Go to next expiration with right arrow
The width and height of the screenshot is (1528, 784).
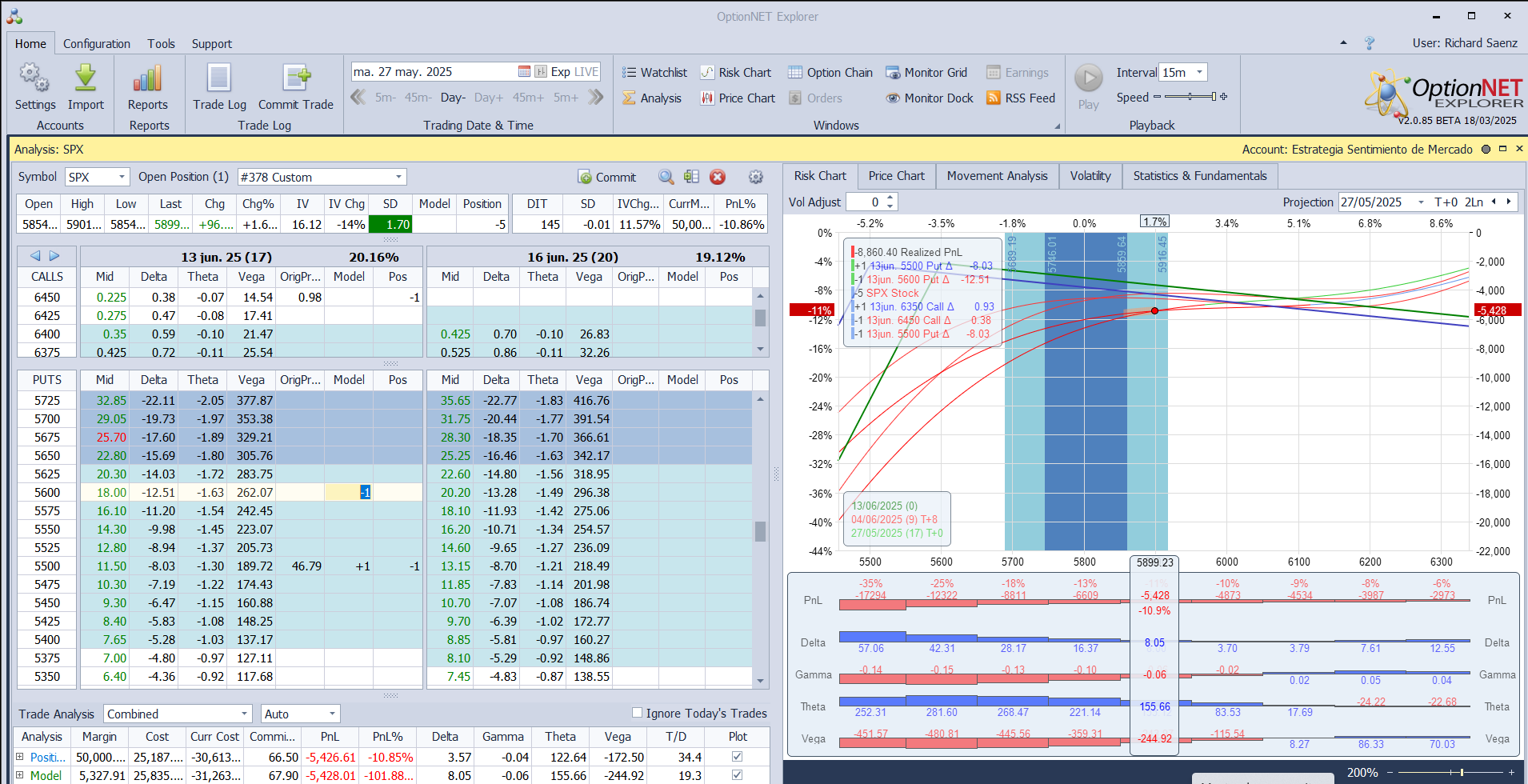(54, 256)
